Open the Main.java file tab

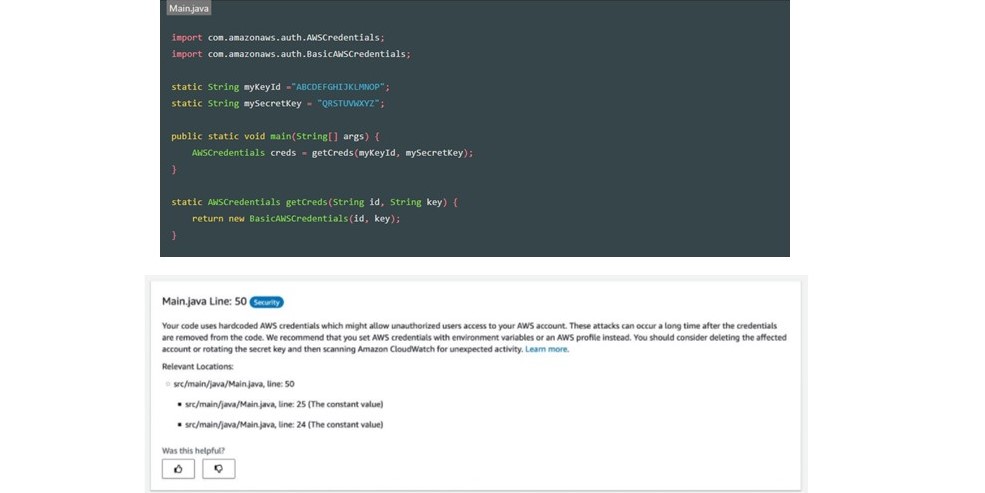(188, 8)
